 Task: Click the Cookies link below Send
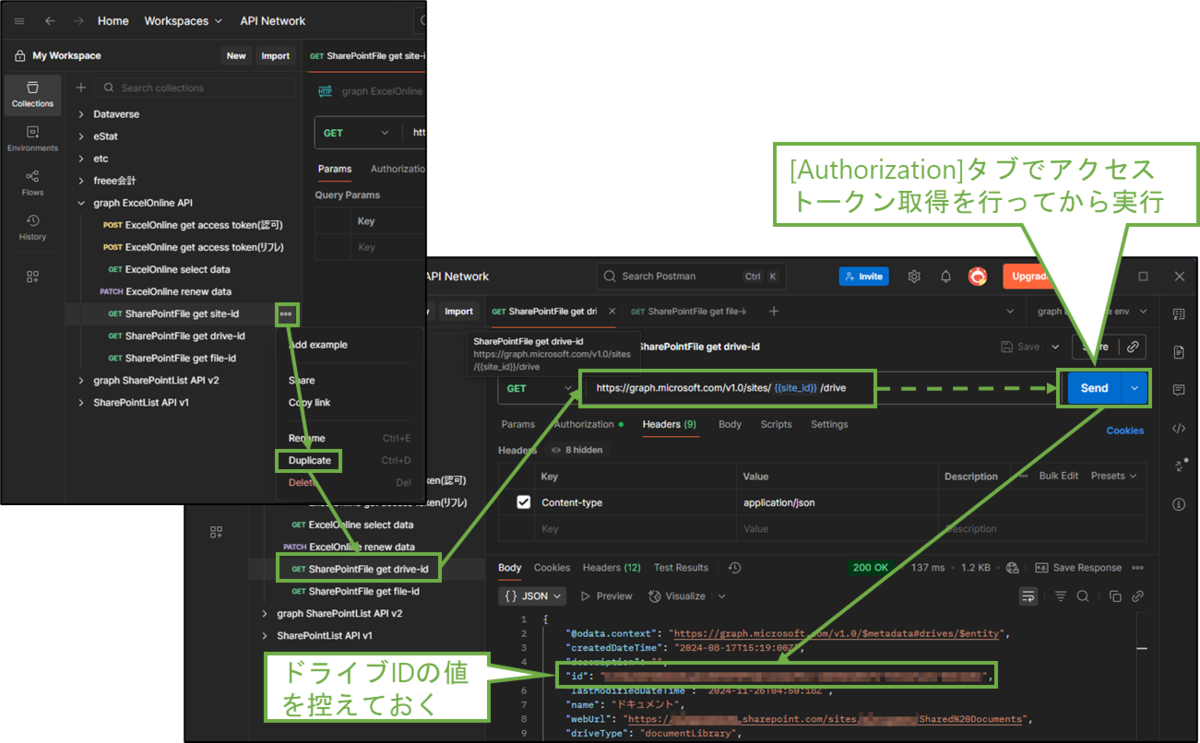1125,430
